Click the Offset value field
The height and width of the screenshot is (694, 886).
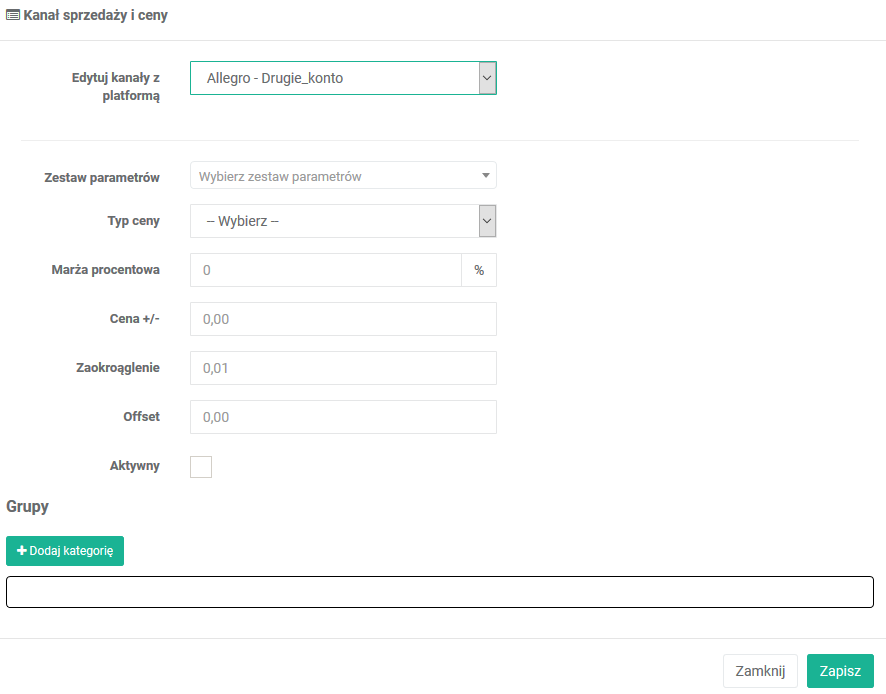coord(342,417)
